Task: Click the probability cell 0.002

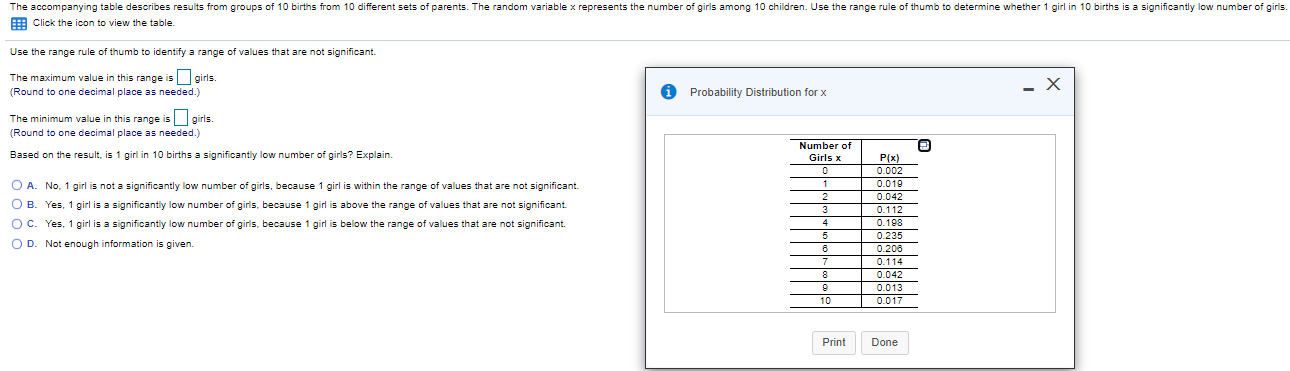Action: (889, 171)
